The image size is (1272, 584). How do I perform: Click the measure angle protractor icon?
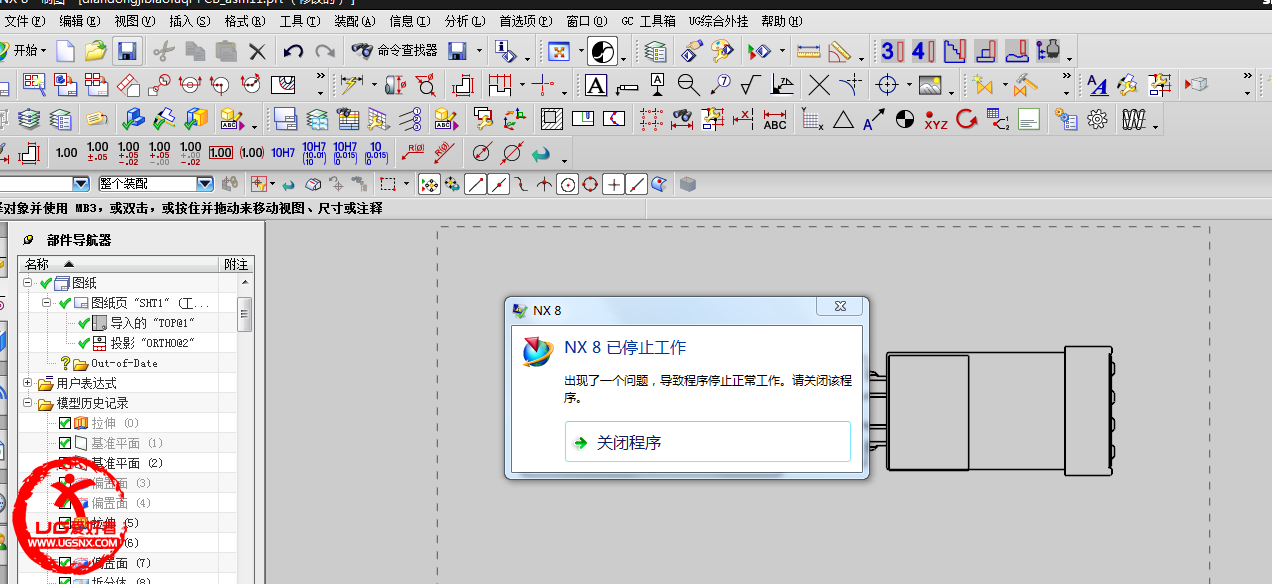click(839, 51)
